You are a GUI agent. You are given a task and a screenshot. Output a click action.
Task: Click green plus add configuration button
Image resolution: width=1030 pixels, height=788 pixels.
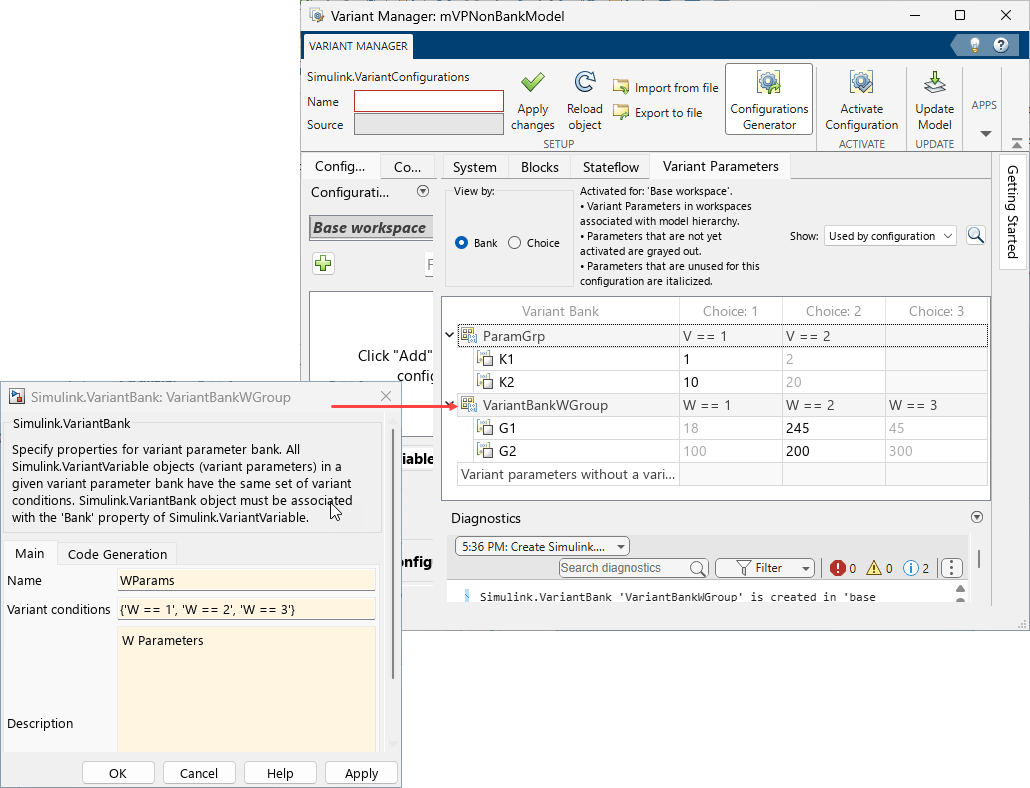(323, 264)
